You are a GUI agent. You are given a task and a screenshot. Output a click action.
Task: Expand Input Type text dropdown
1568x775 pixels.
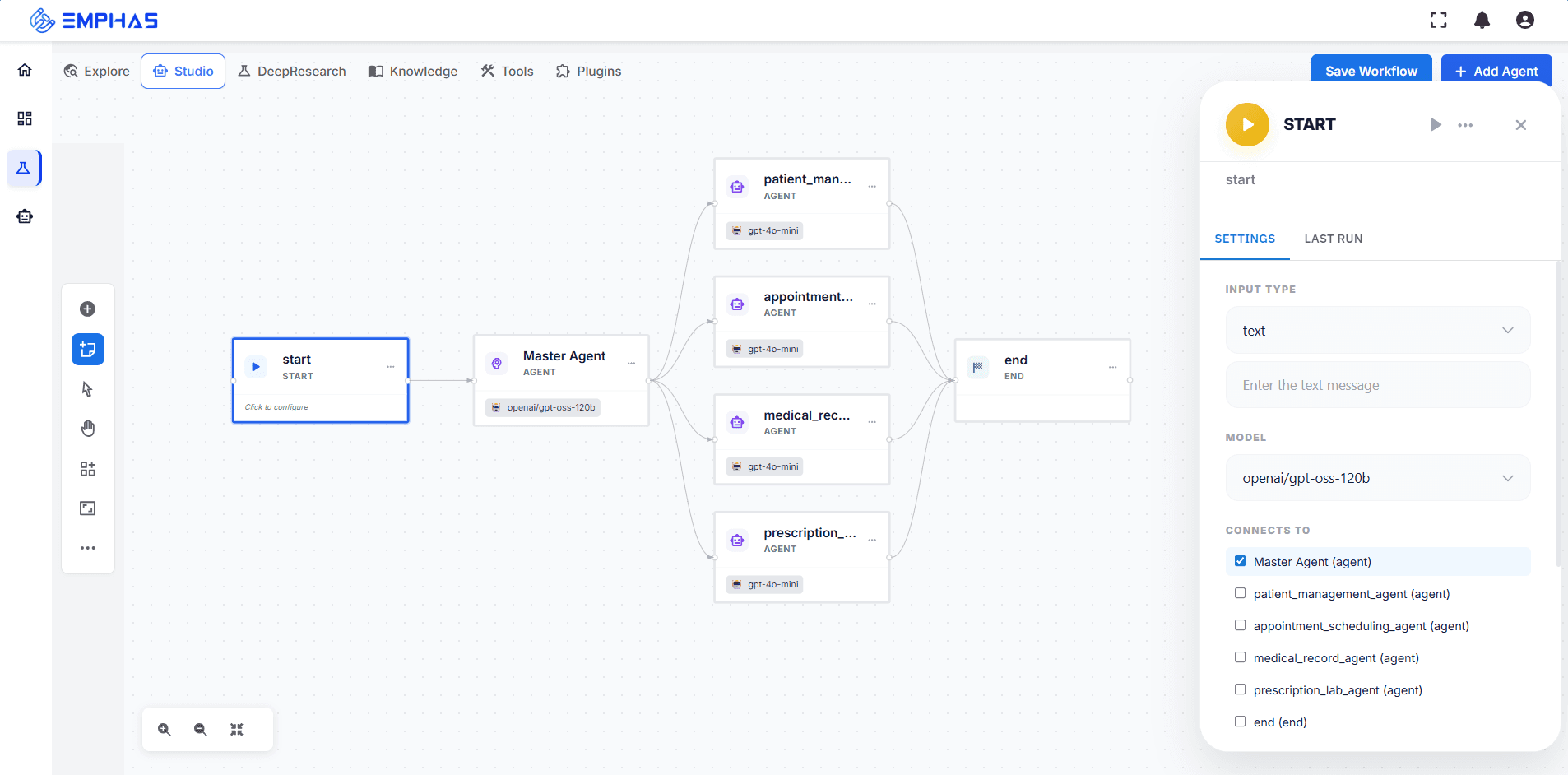point(1378,331)
